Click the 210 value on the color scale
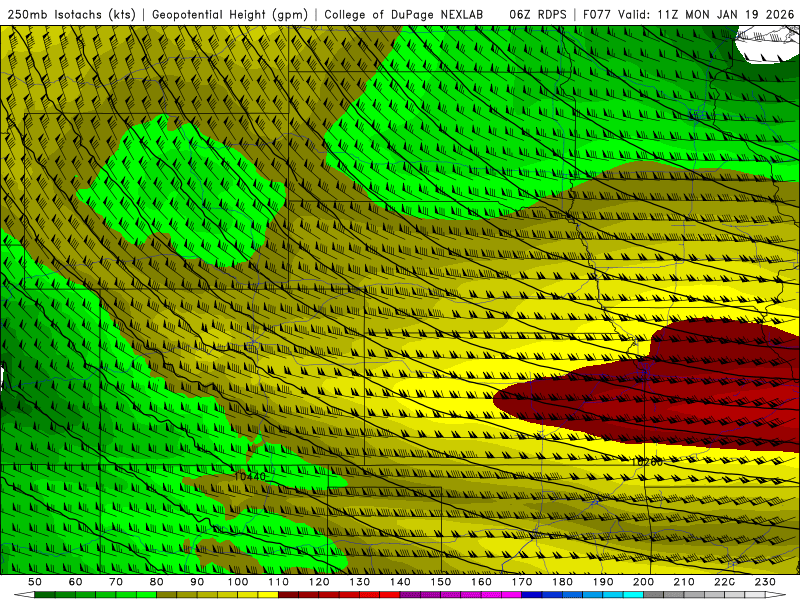The height and width of the screenshot is (600, 800). [684, 582]
